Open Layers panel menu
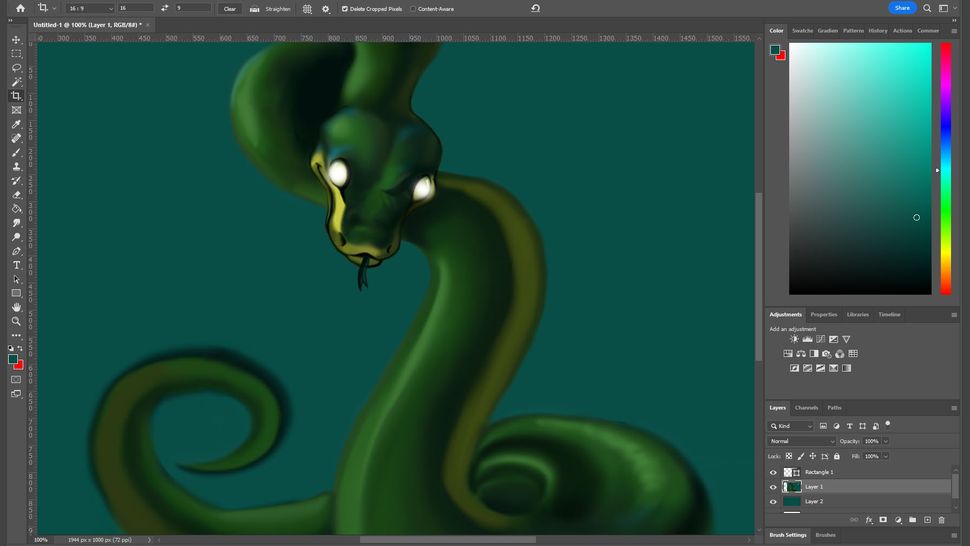The height and width of the screenshot is (546, 970). click(x=954, y=408)
